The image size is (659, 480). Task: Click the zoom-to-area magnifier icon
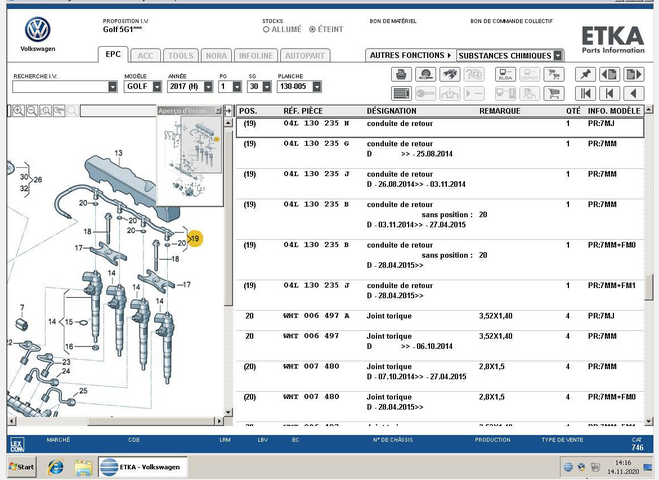(45, 111)
